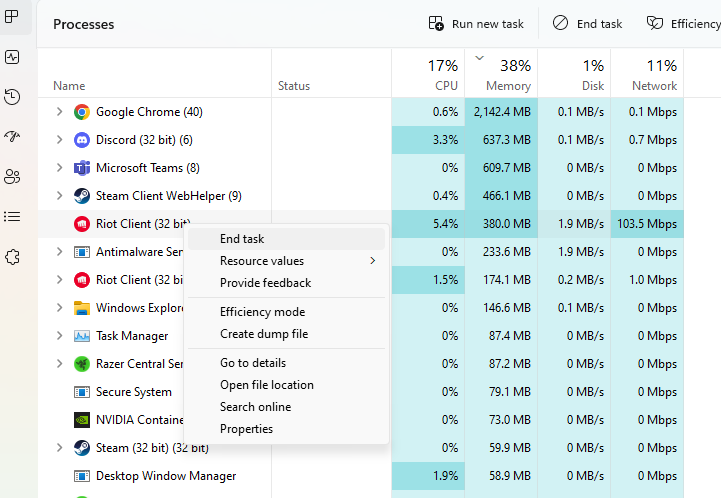This screenshot has height=498, width=721.
Task: Select Provide feedback in context menu
Action: click(x=286, y=283)
